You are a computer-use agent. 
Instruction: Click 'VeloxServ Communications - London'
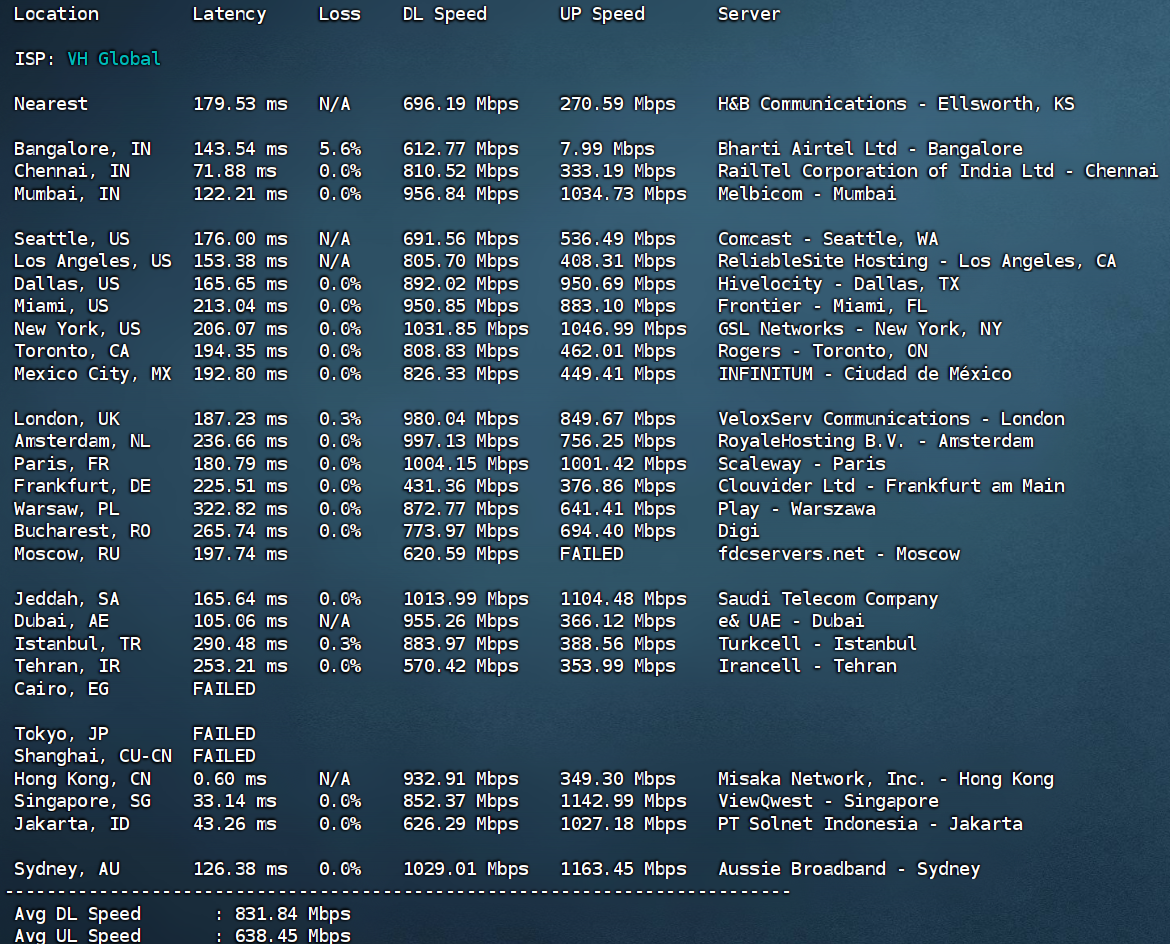pyautogui.click(x=892, y=419)
